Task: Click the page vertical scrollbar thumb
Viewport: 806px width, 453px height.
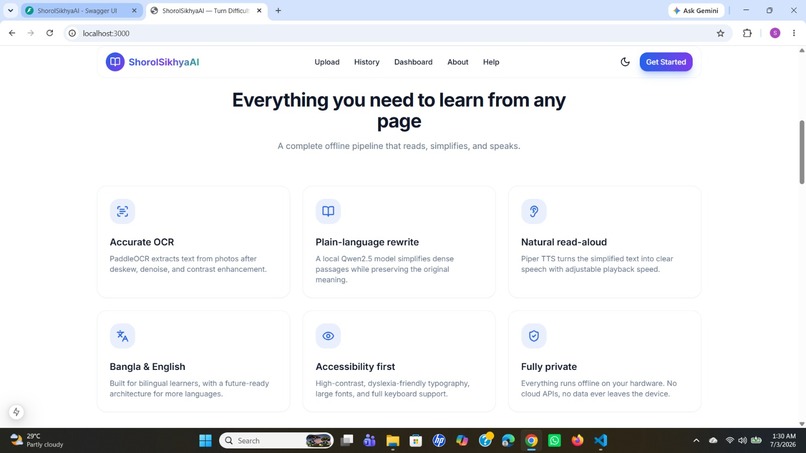Action: (x=801, y=152)
